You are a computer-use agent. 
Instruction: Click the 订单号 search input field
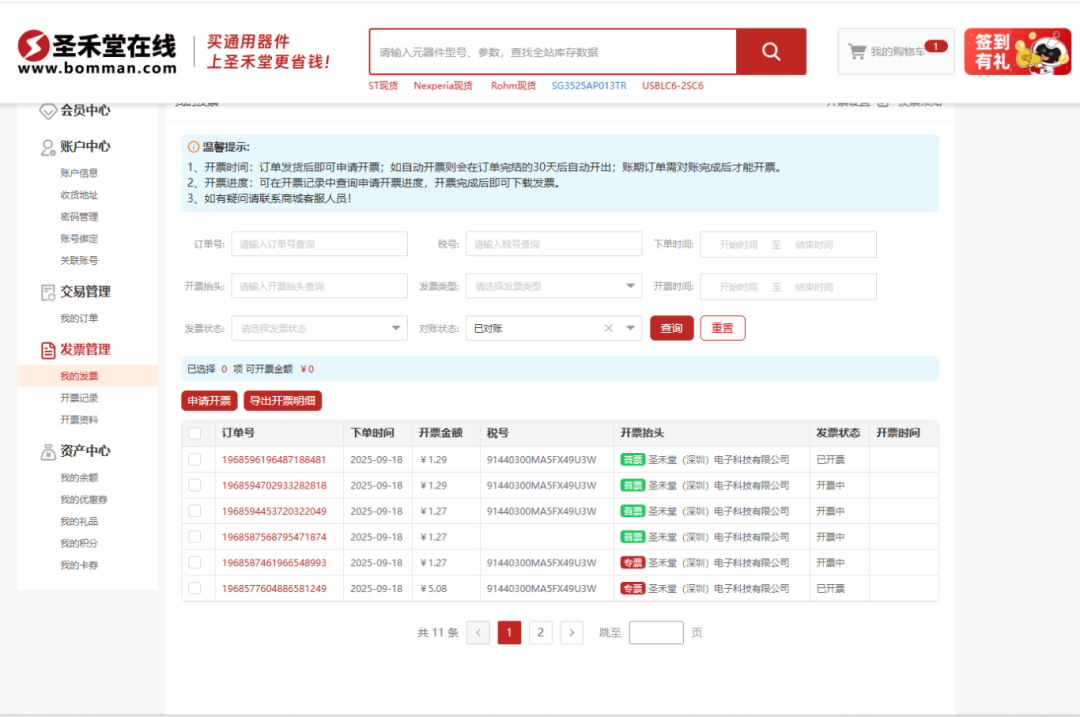[319, 244]
